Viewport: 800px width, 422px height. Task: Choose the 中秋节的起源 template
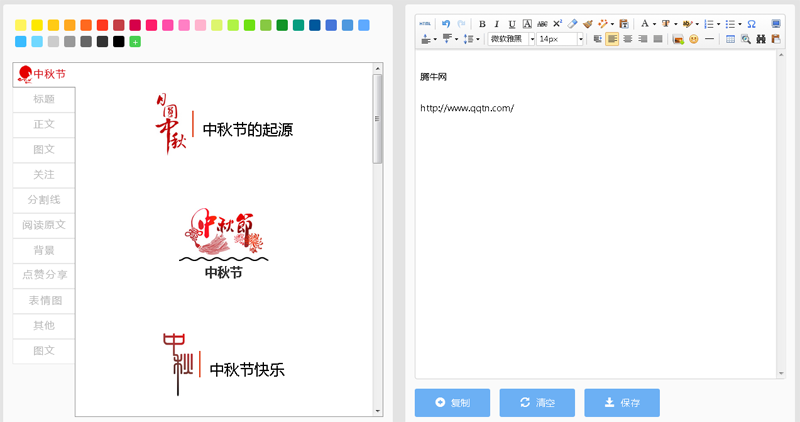click(225, 128)
